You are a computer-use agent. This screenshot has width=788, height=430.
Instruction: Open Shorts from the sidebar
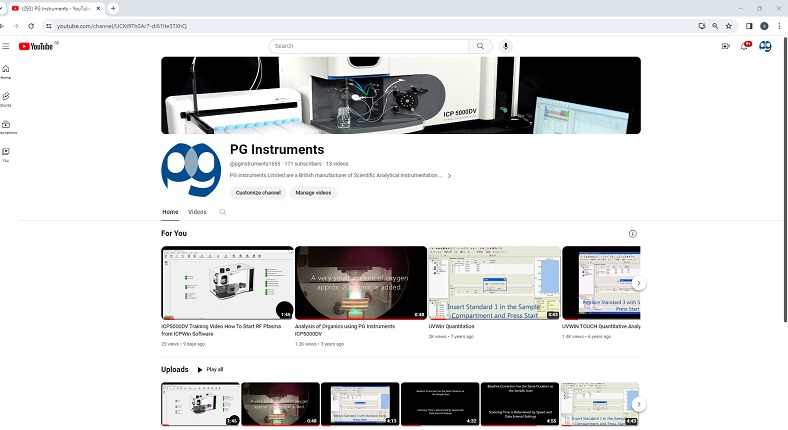[x=6, y=99]
